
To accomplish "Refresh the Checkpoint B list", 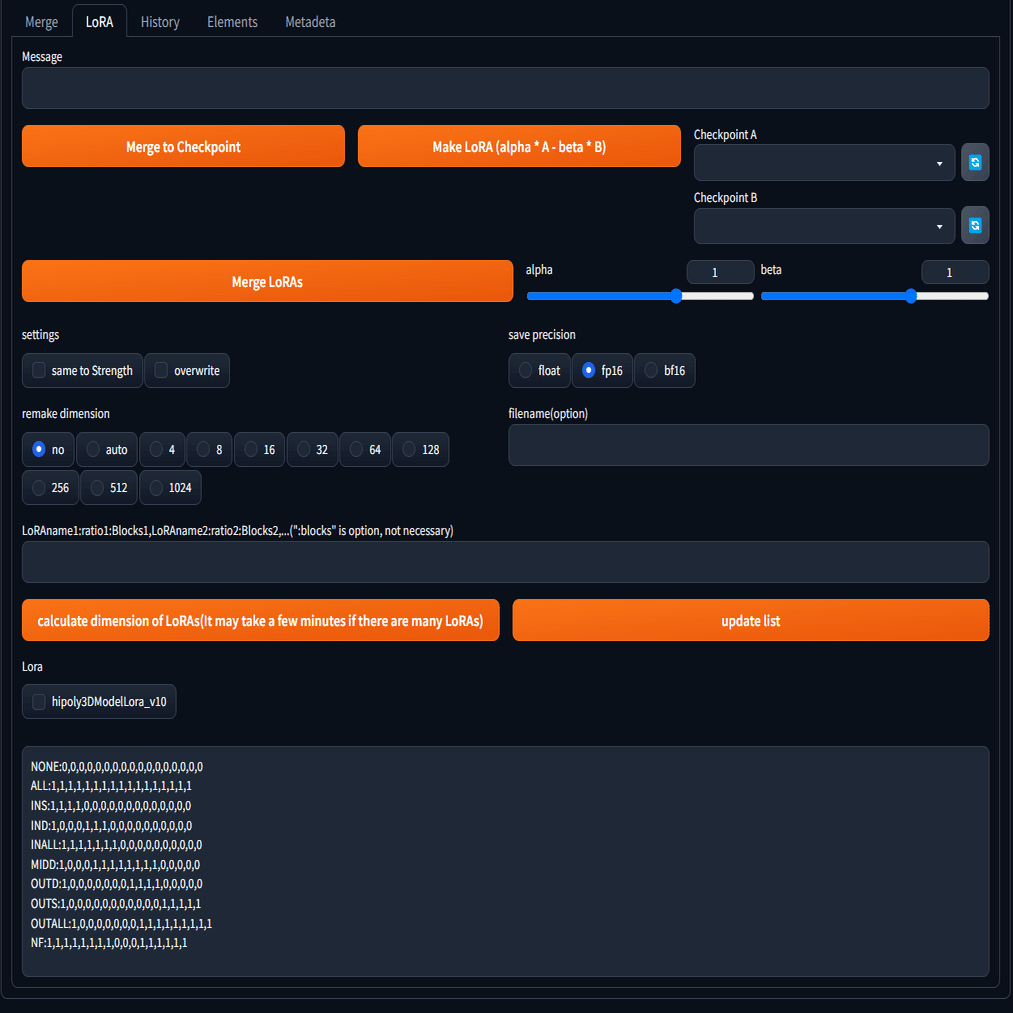I will tap(974, 225).
